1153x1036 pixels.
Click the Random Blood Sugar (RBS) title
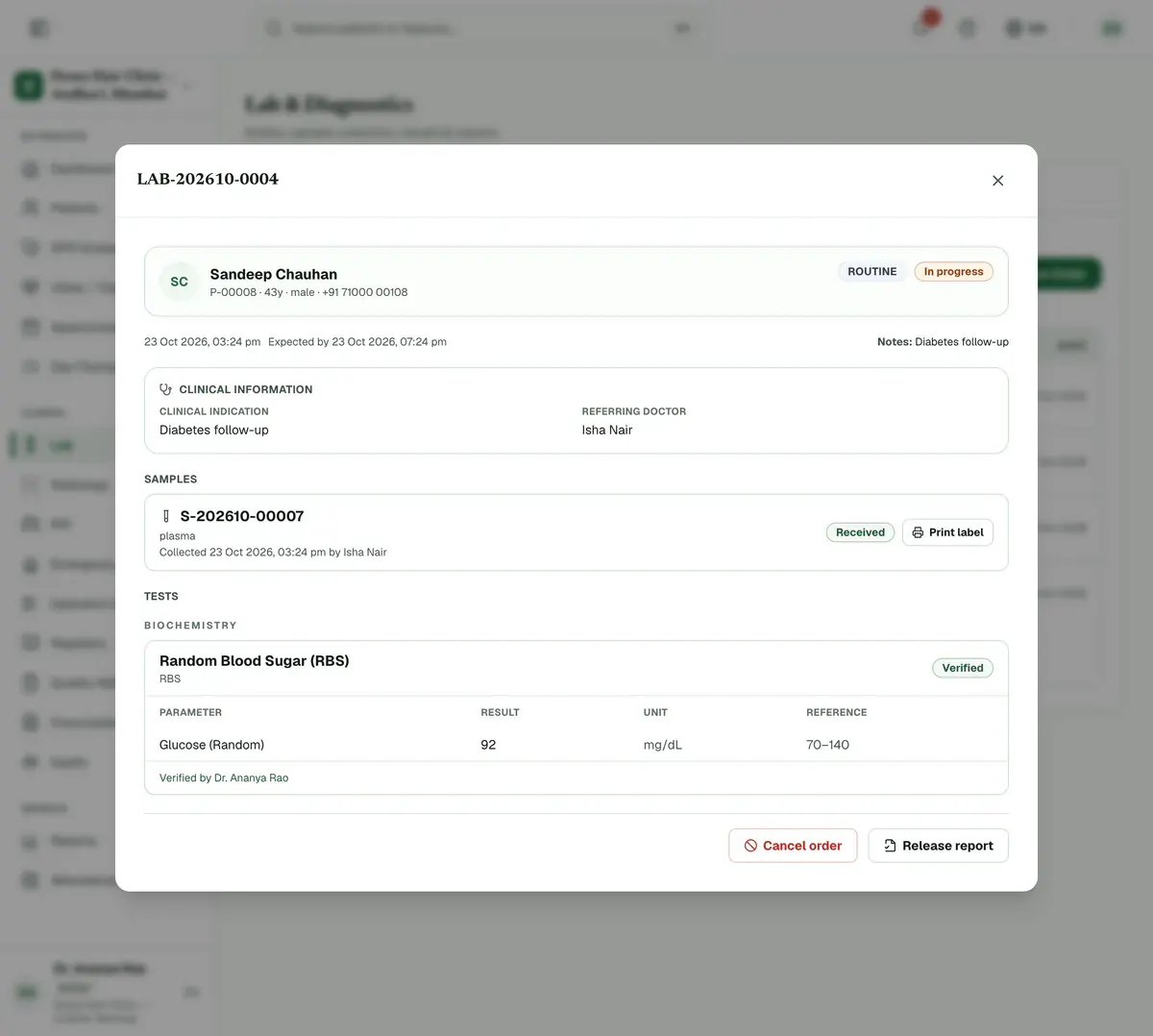(255, 660)
